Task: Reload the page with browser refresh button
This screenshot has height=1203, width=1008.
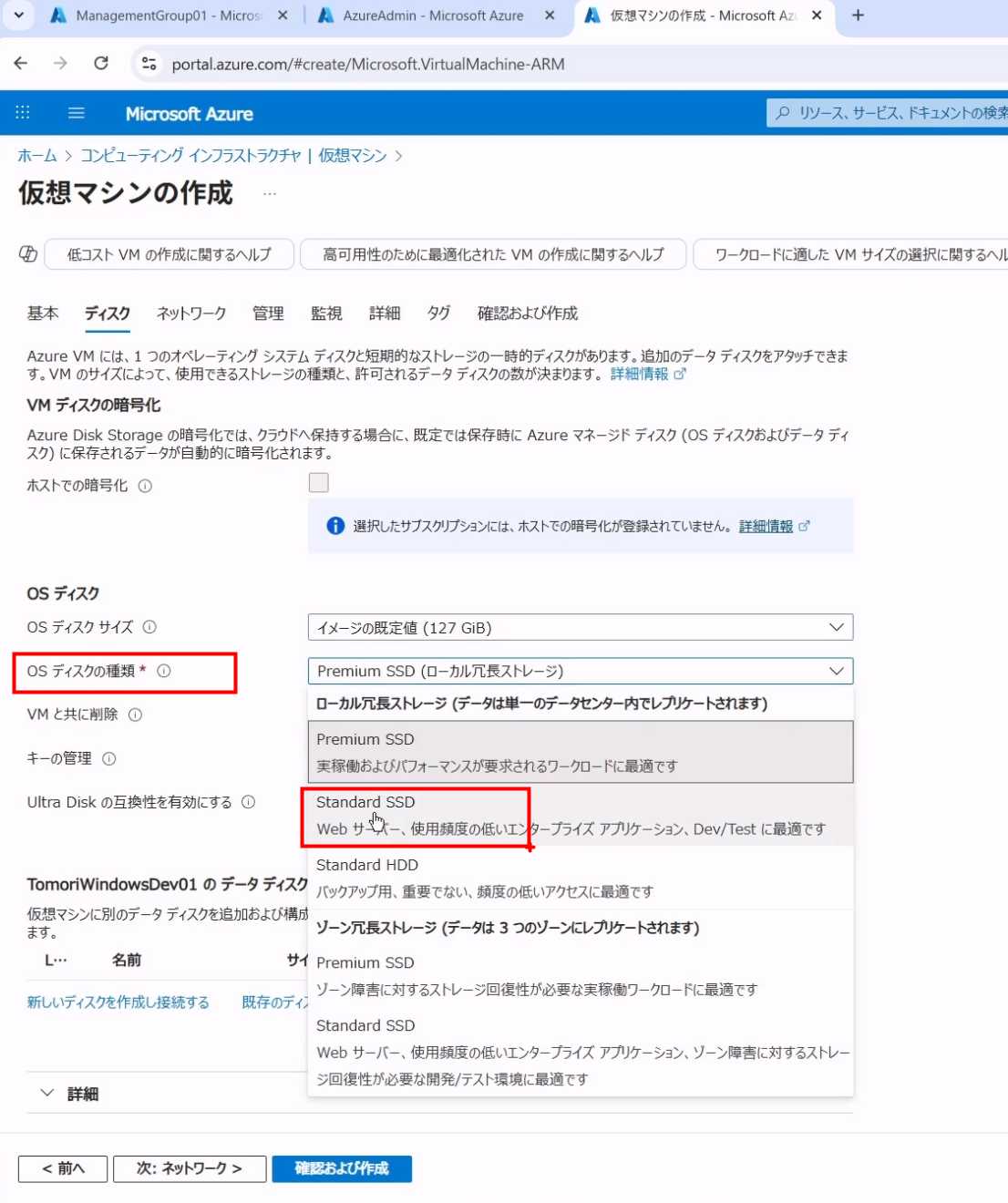Action: point(101,64)
